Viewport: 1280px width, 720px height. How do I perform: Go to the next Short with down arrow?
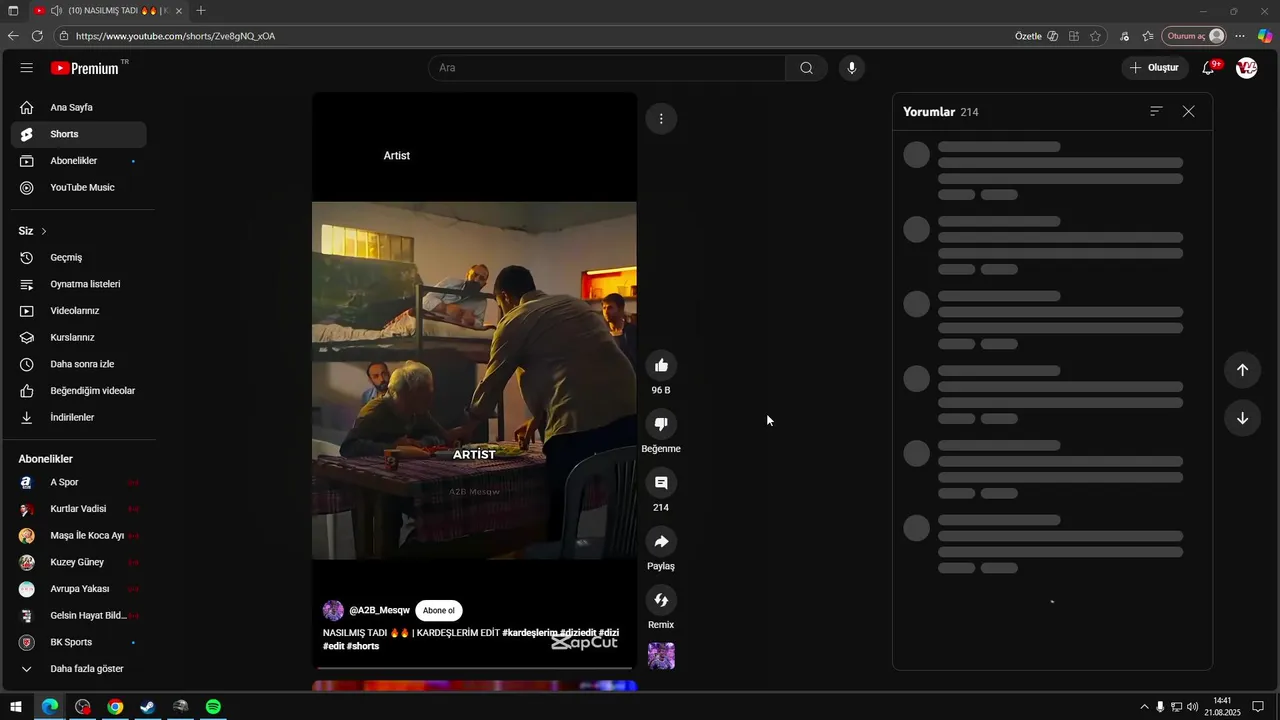[x=1242, y=418]
